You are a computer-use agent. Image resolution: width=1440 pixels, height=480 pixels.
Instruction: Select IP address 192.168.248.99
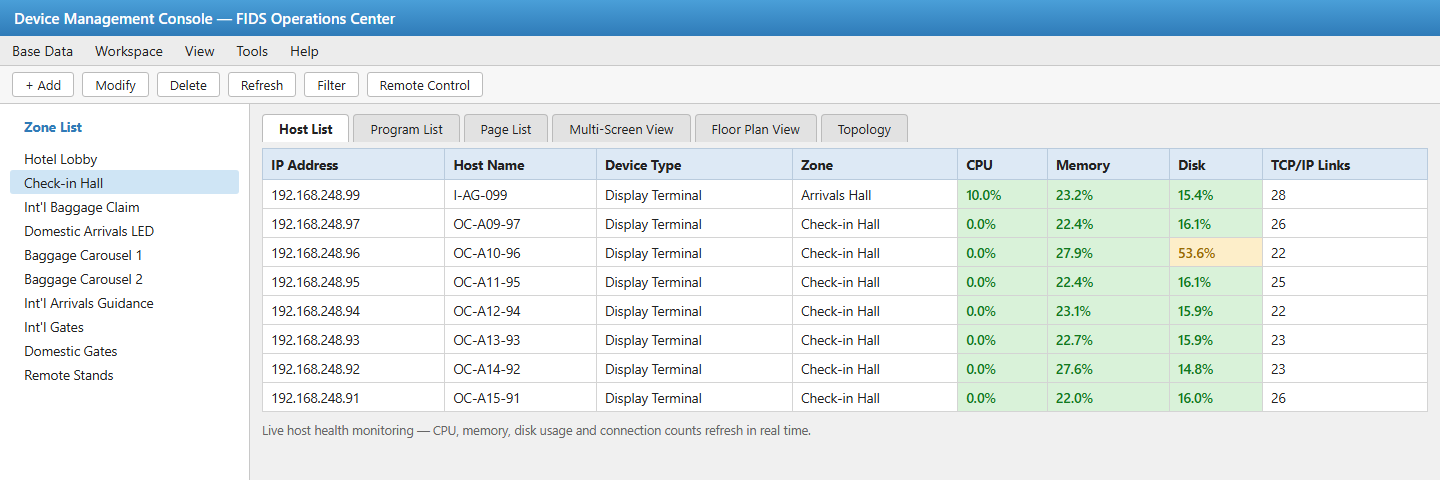[354, 195]
